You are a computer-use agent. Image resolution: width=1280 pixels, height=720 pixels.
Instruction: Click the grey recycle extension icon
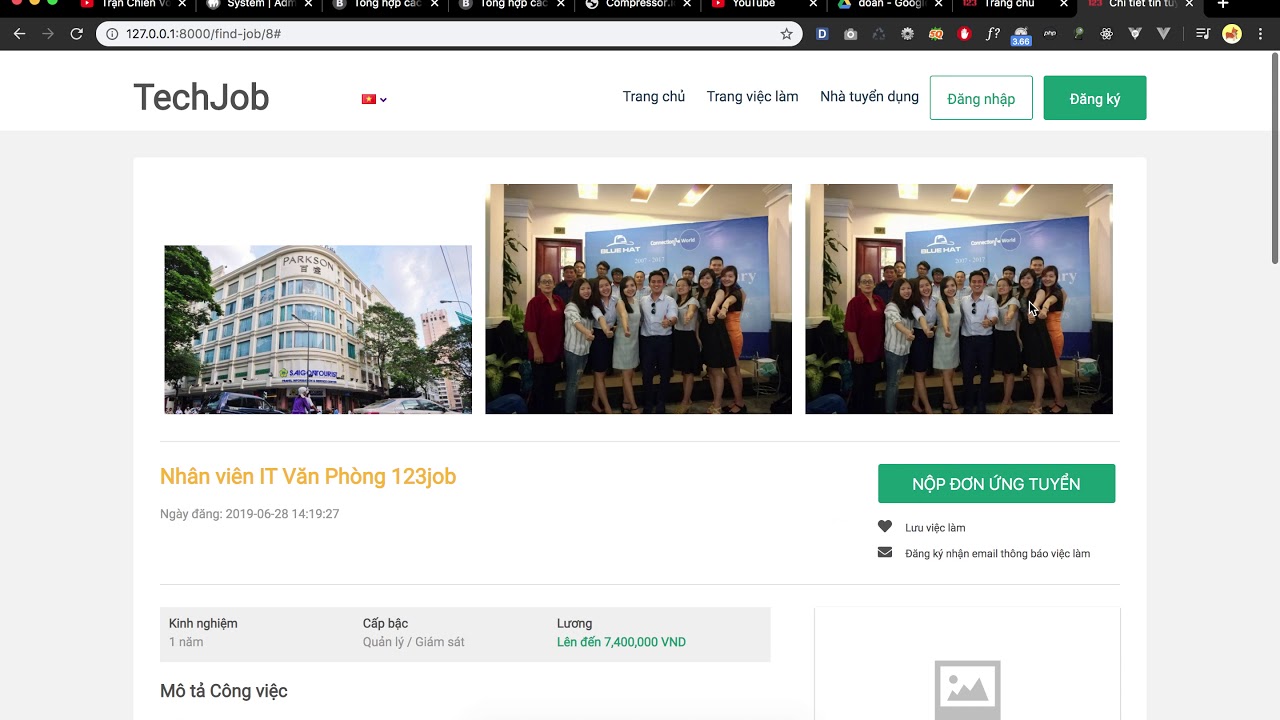pos(879,34)
